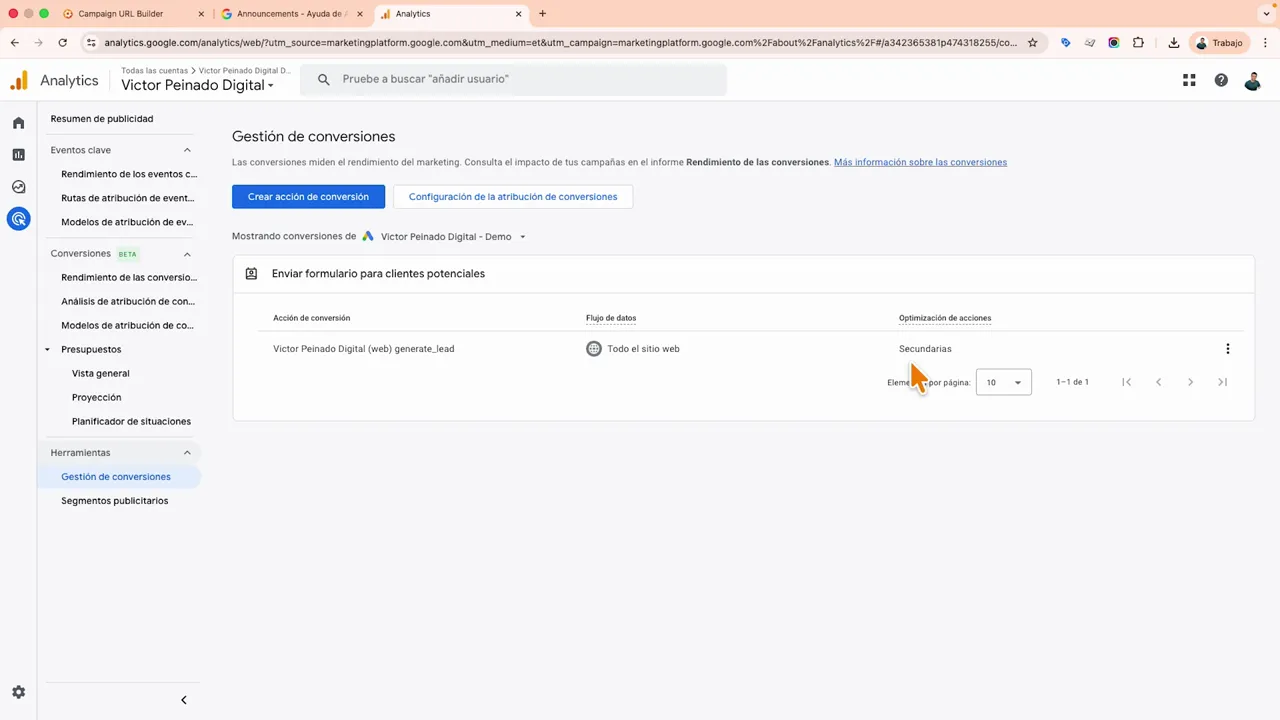Viewport: 1280px width, 720px height.
Task: Open the browser three-dot menu
Action: 1264,43
